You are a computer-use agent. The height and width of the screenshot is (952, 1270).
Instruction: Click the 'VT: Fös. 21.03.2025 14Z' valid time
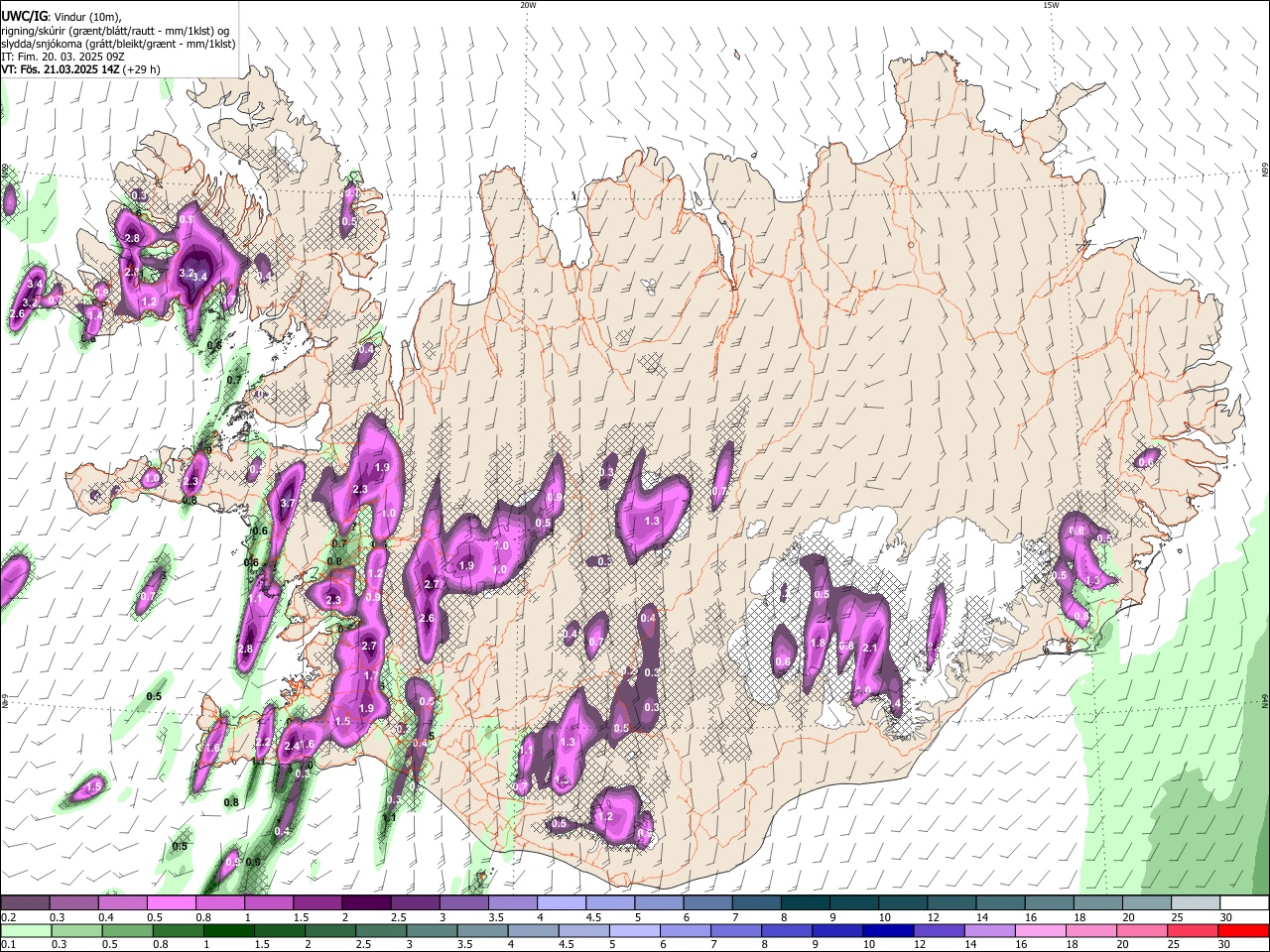[60, 70]
